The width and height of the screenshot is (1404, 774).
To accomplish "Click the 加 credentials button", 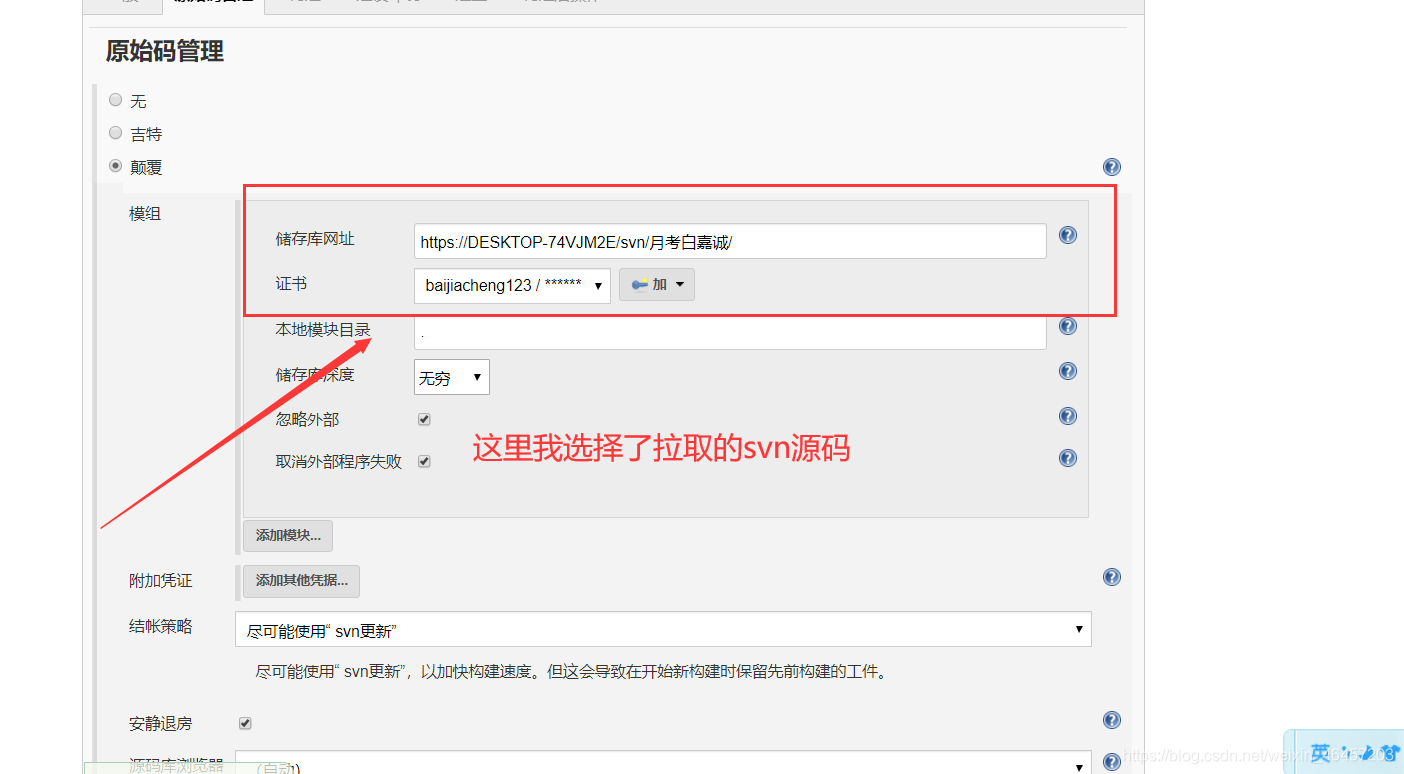I will [657, 284].
